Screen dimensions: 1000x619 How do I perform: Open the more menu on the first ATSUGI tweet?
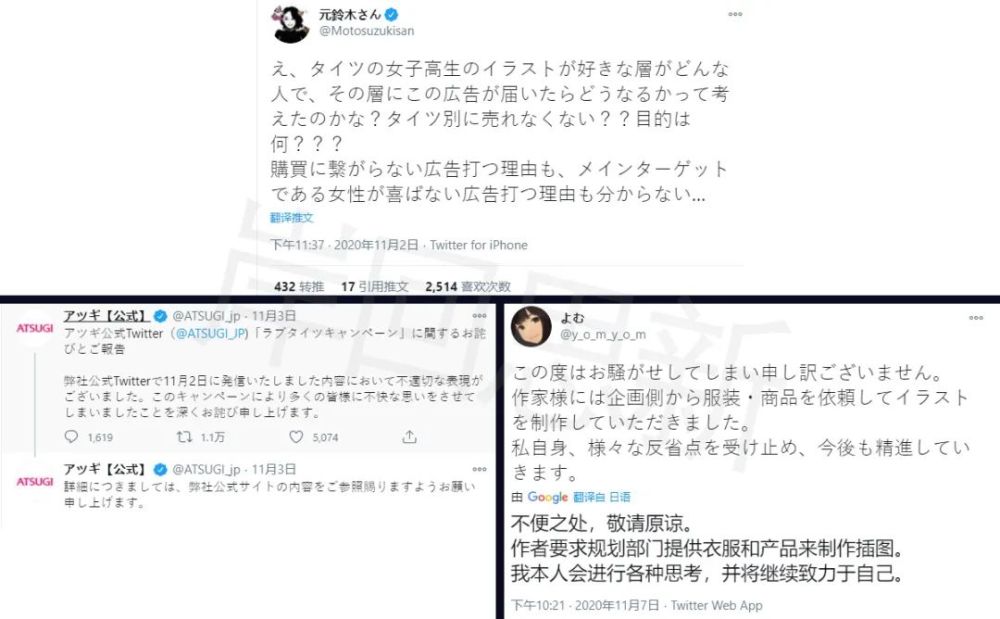tap(479, 316)
